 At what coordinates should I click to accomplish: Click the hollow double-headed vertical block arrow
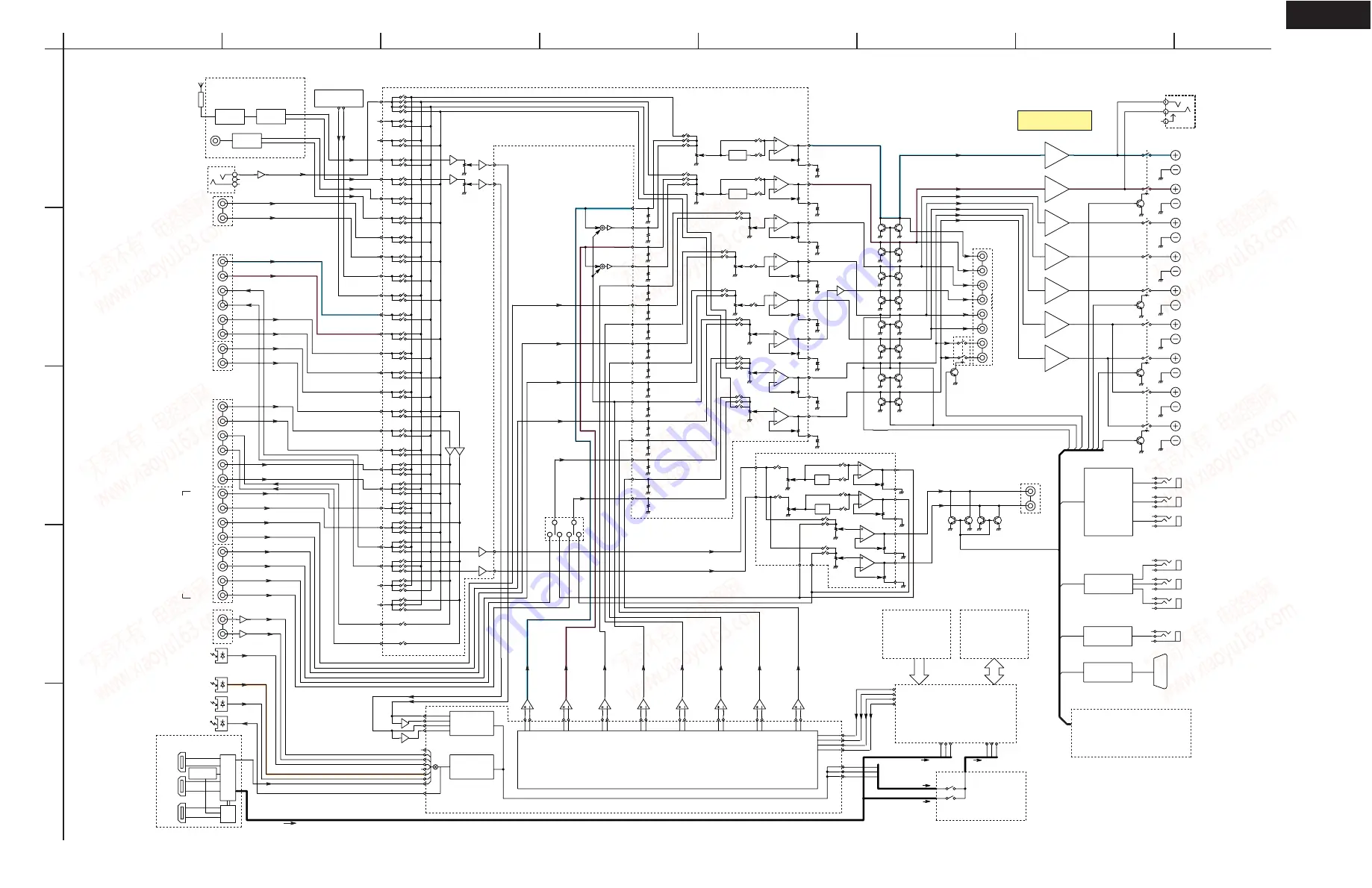pyautogui.click(x=994, y=671)
